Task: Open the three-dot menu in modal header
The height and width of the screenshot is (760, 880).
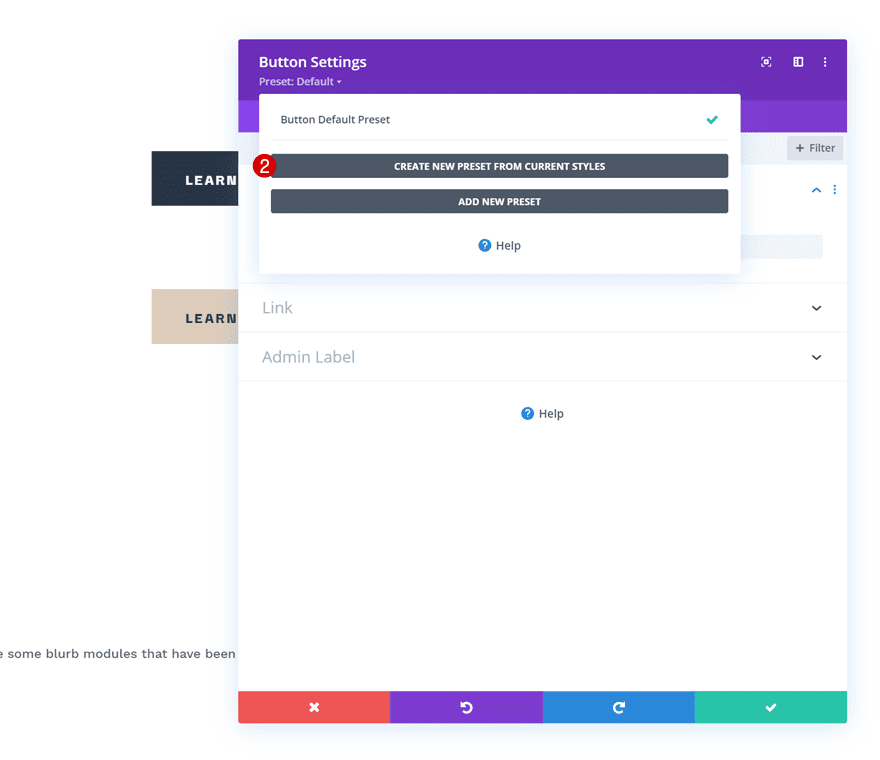Action: [825, 62]
